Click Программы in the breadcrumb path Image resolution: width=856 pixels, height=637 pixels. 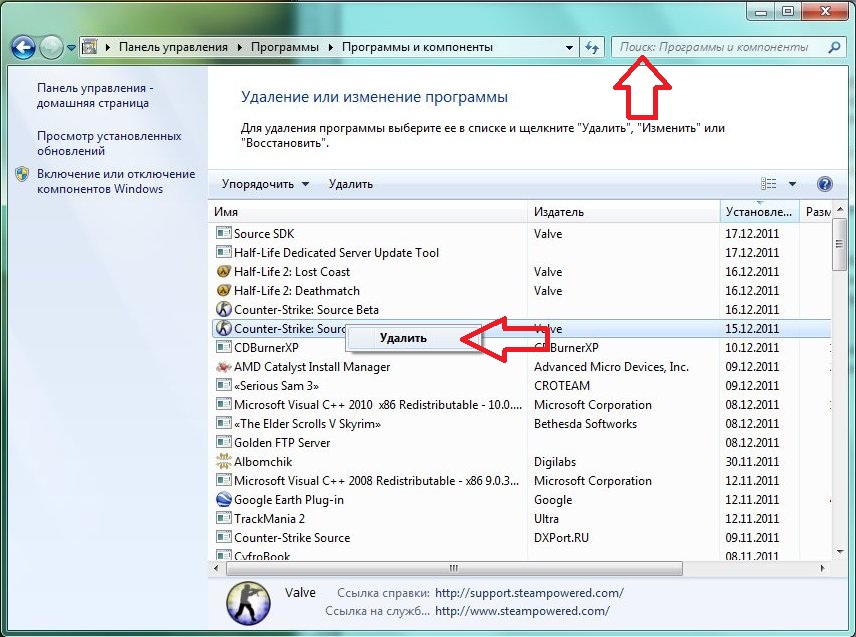[285, 47]
